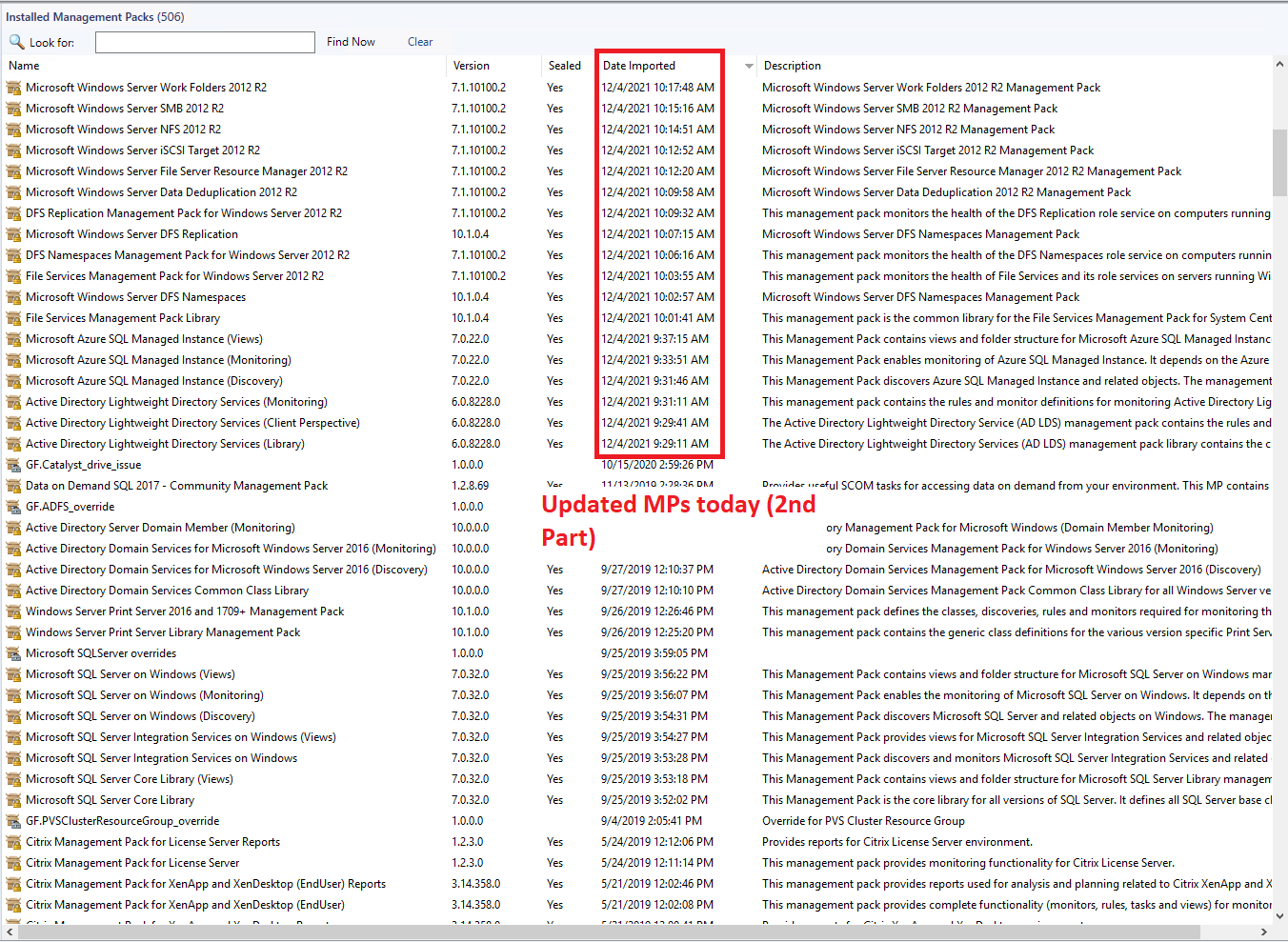This screenshot has width=1288, height=942.
Task: Click icon of File Server Resource Manager 2012 R2 pack
Action: pos(13,171)
